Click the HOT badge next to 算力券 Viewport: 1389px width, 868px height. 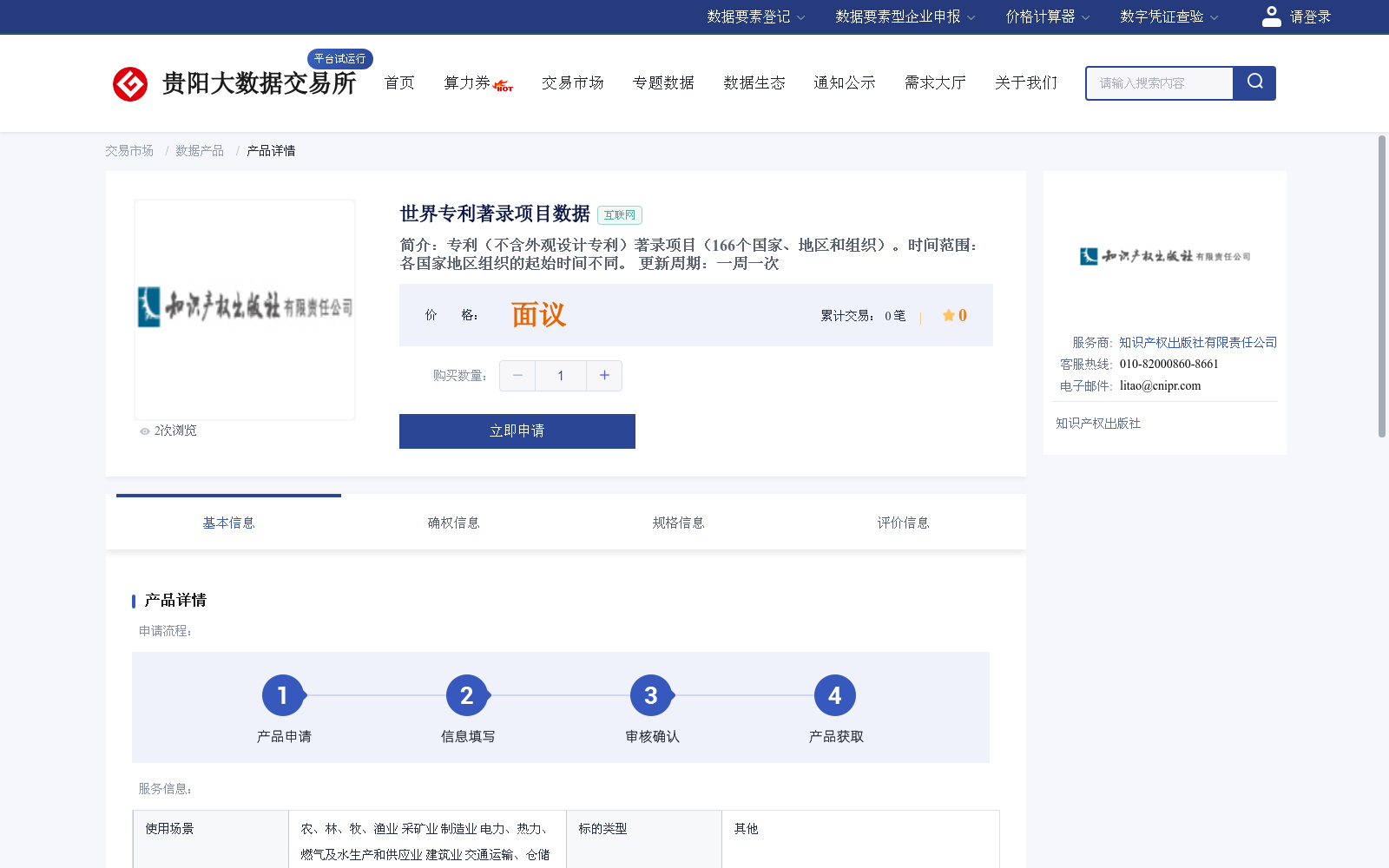pyautogui.click(x=503, y=85)
